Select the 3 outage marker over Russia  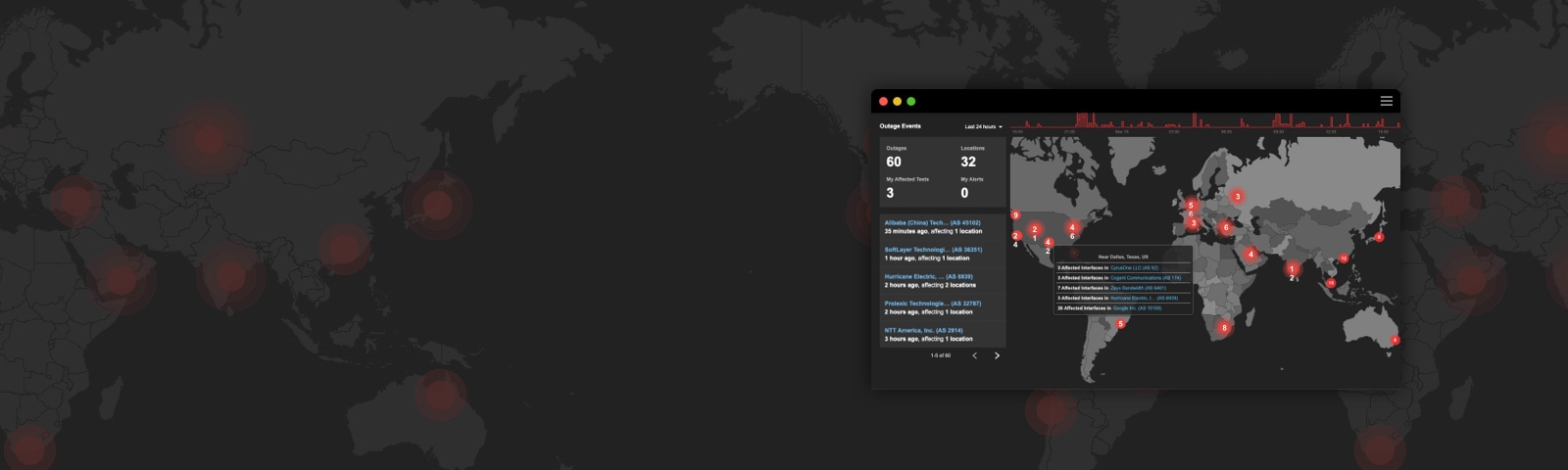1237,197
